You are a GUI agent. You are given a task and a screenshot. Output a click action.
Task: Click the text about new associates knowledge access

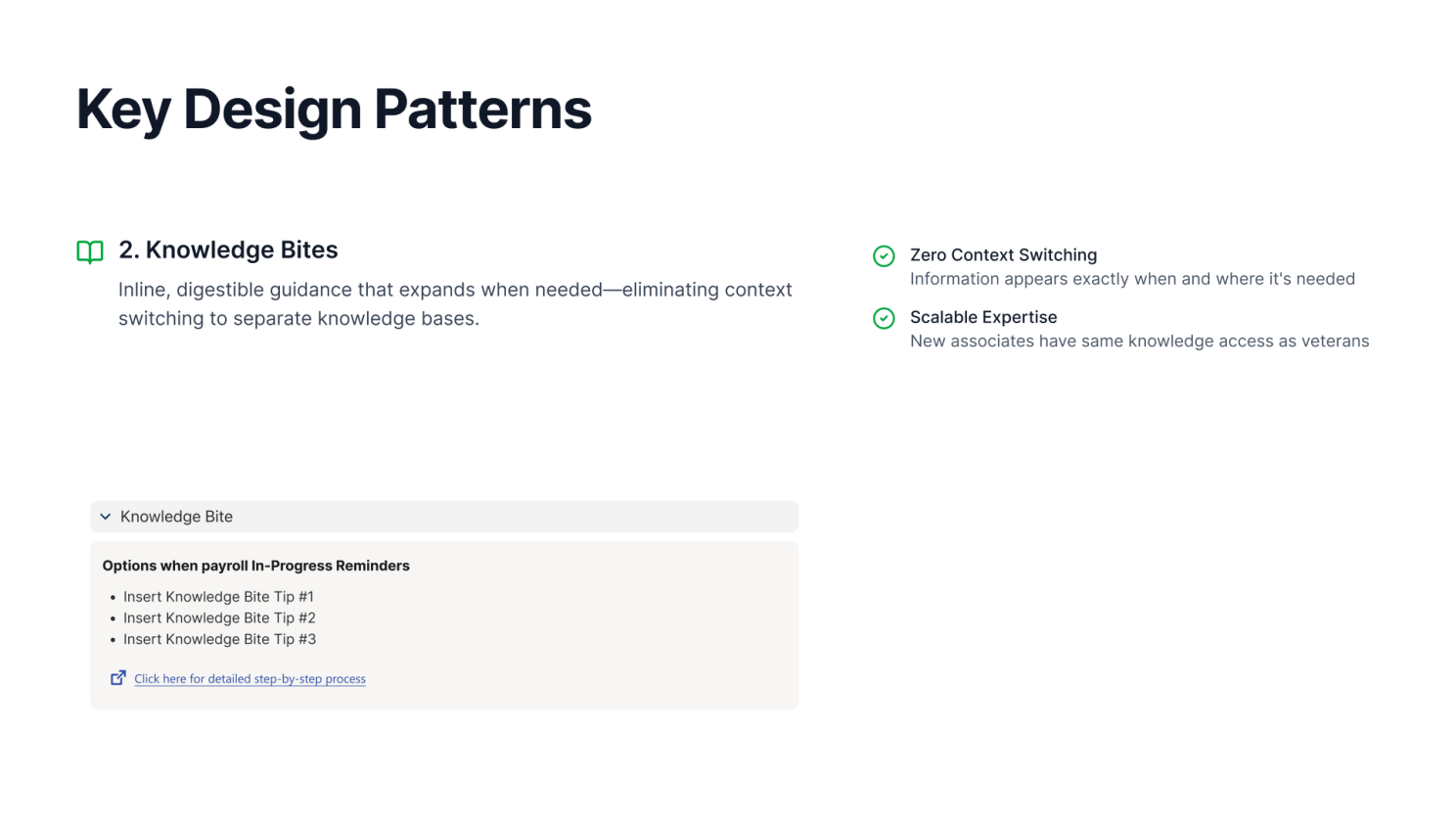[x=1139, y=341]
